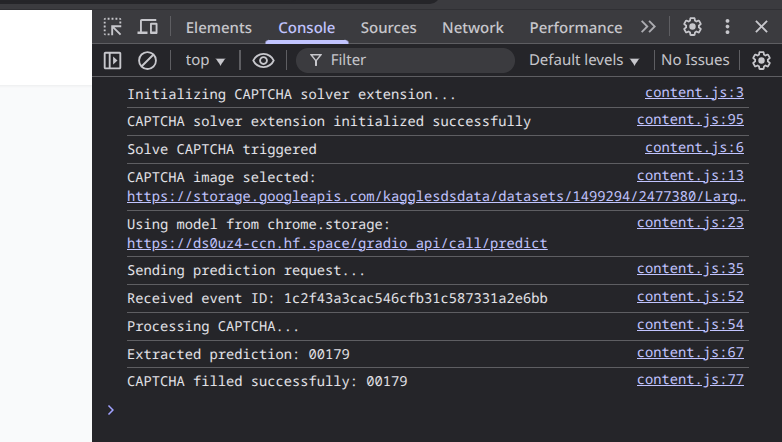Switch to the Elements tab
Screen dimensions: 782x442
[219, 28]
